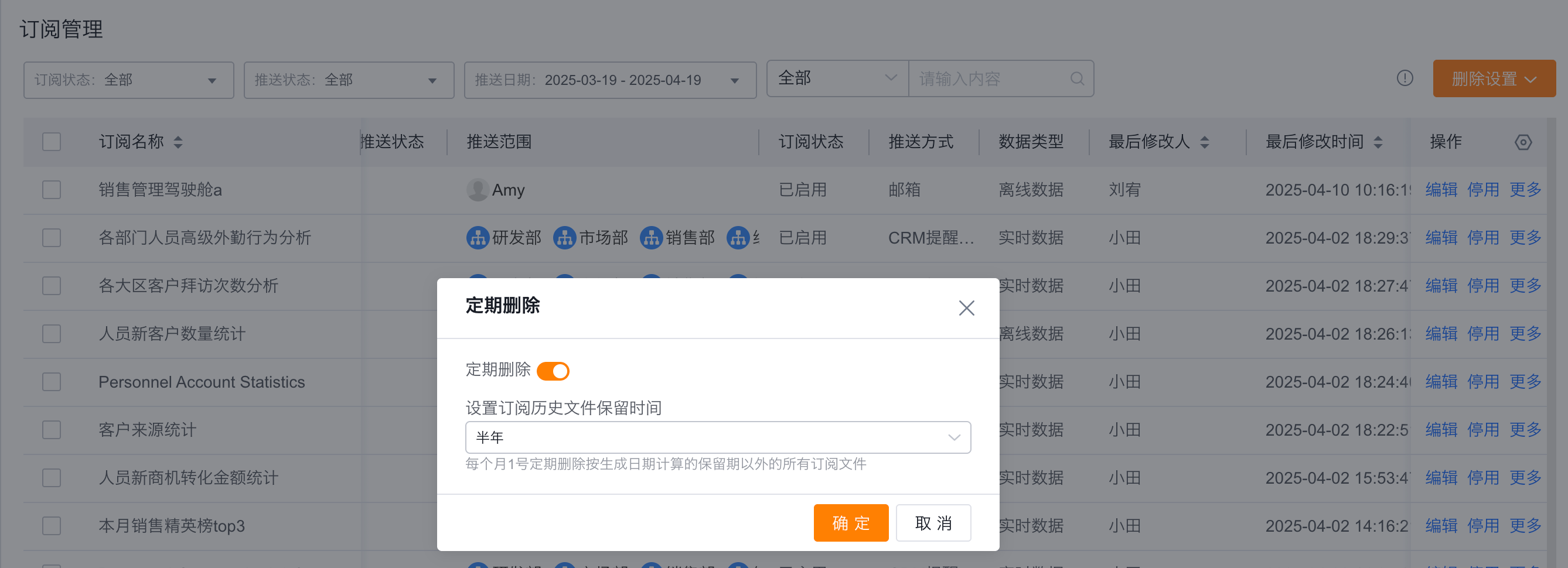Check the select-all header checkbox

(52, 142)
